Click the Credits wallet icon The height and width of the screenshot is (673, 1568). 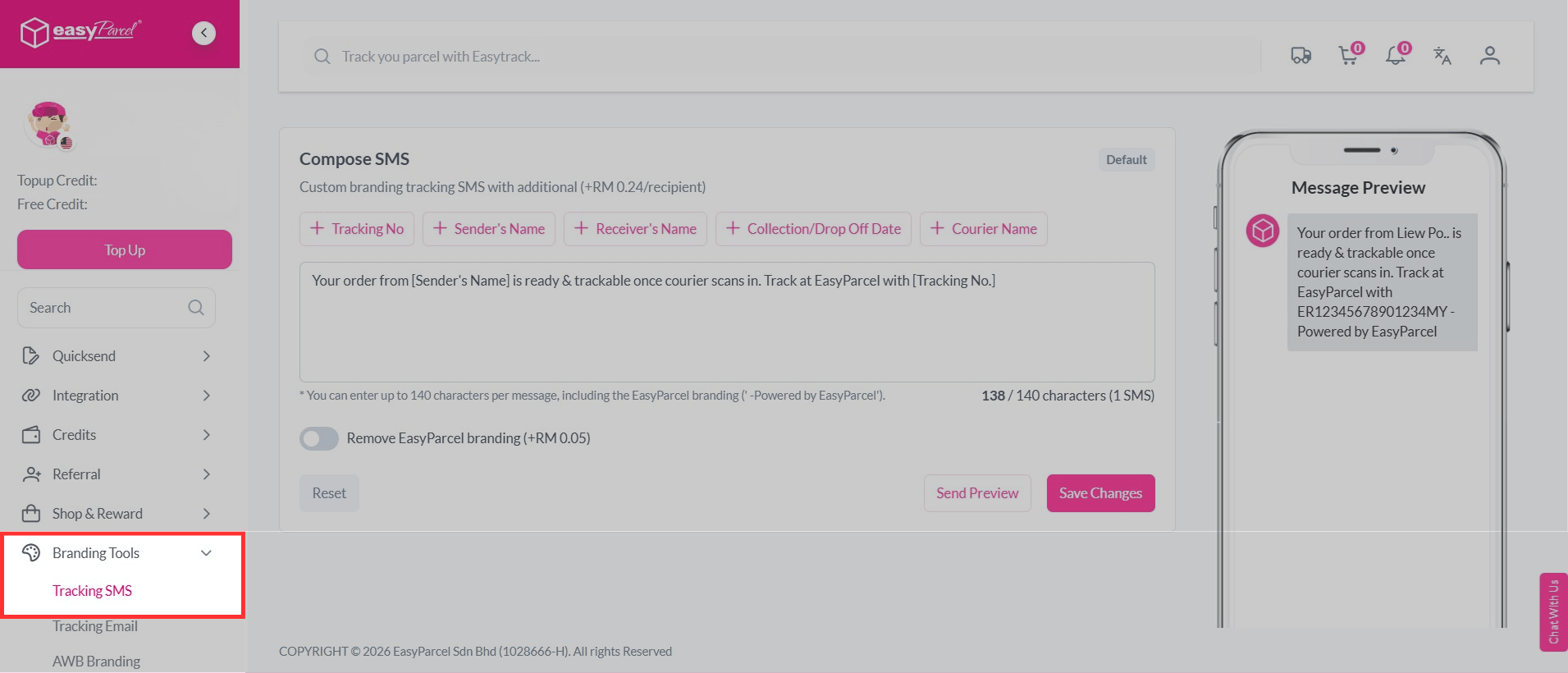click(x=31, y=435)
